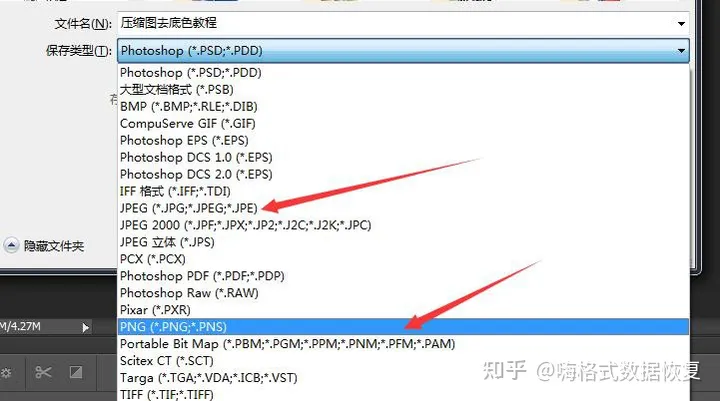
Task: Click the 隐藏文件夹 text link
Action: tap(54, 246)
